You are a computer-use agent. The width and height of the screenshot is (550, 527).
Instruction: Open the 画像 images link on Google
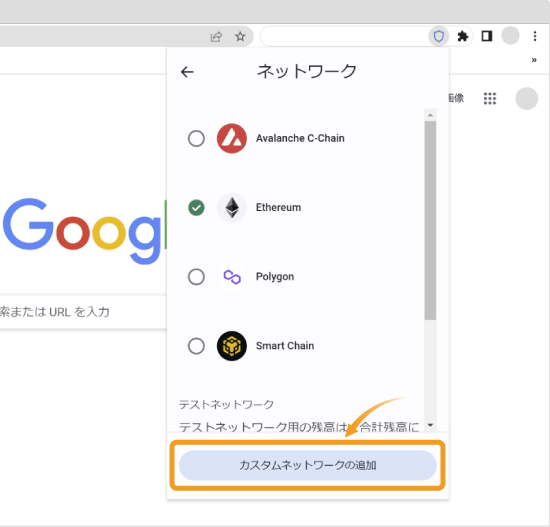tap(456, 98)
